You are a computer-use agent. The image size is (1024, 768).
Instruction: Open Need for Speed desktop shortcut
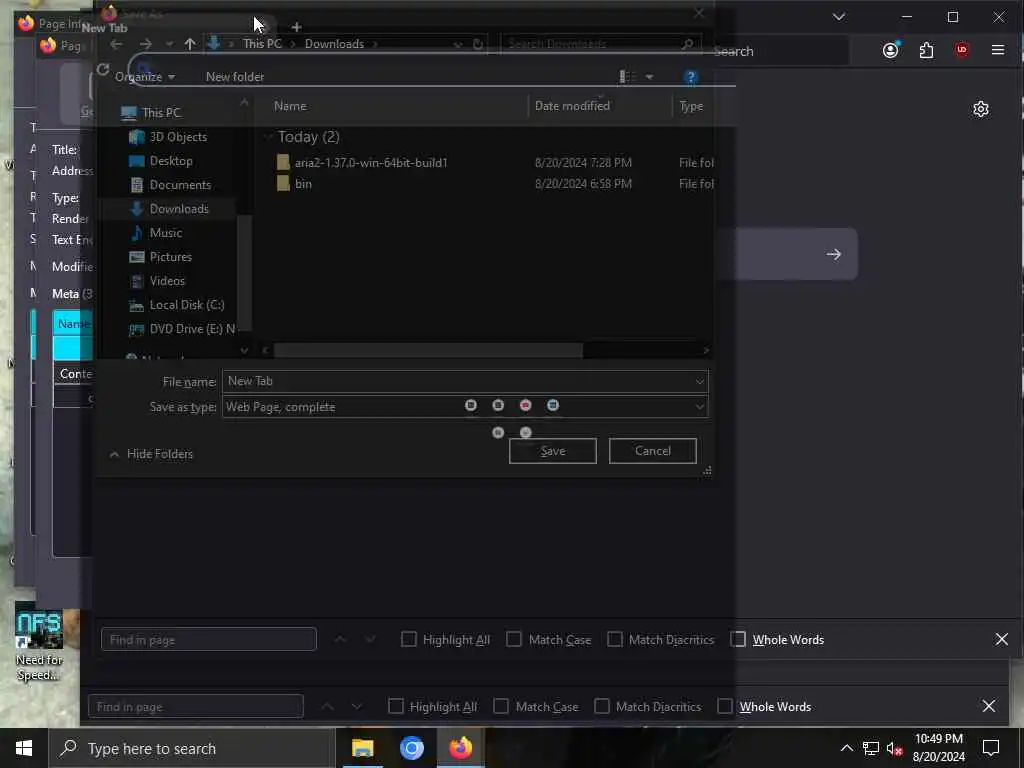point(39,642)
